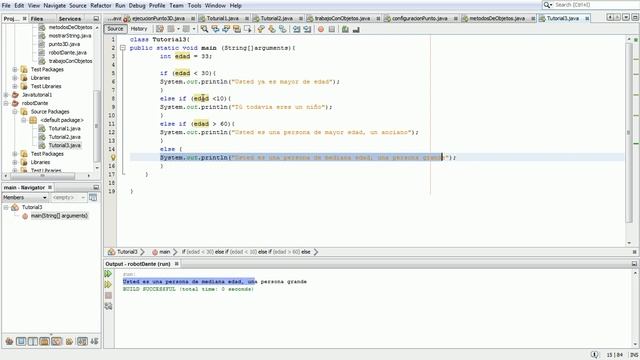This screenshot has width=640, height=360.
Task: Open the Refactor menu
Action: point(101,5)
